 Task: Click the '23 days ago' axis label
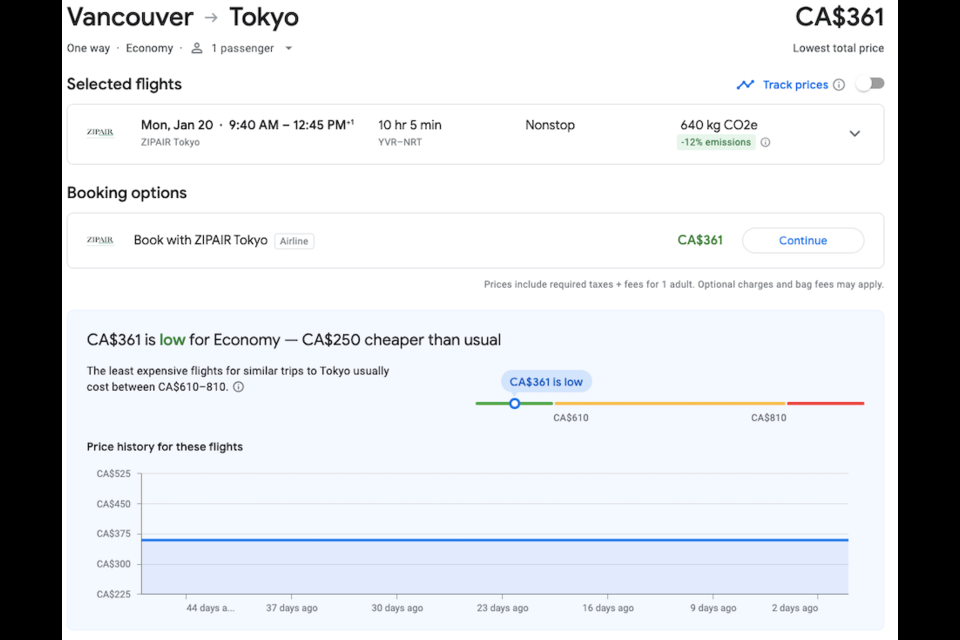503,608
